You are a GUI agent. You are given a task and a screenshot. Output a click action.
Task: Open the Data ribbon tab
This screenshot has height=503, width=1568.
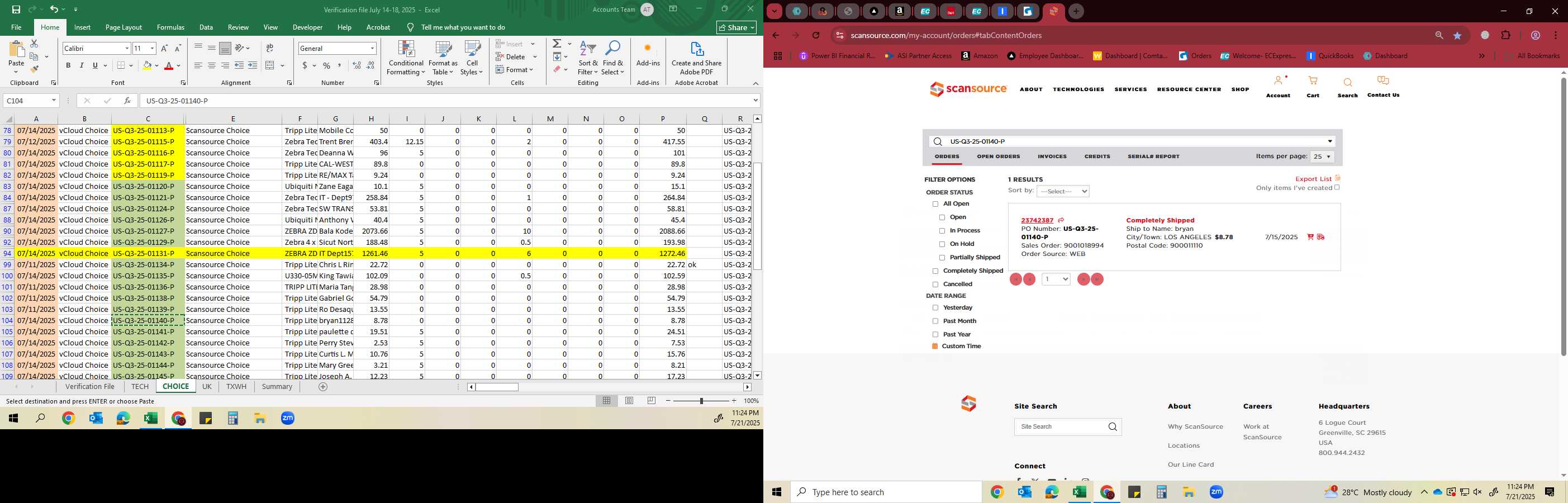pyautogui.click(x=206, y=27)
